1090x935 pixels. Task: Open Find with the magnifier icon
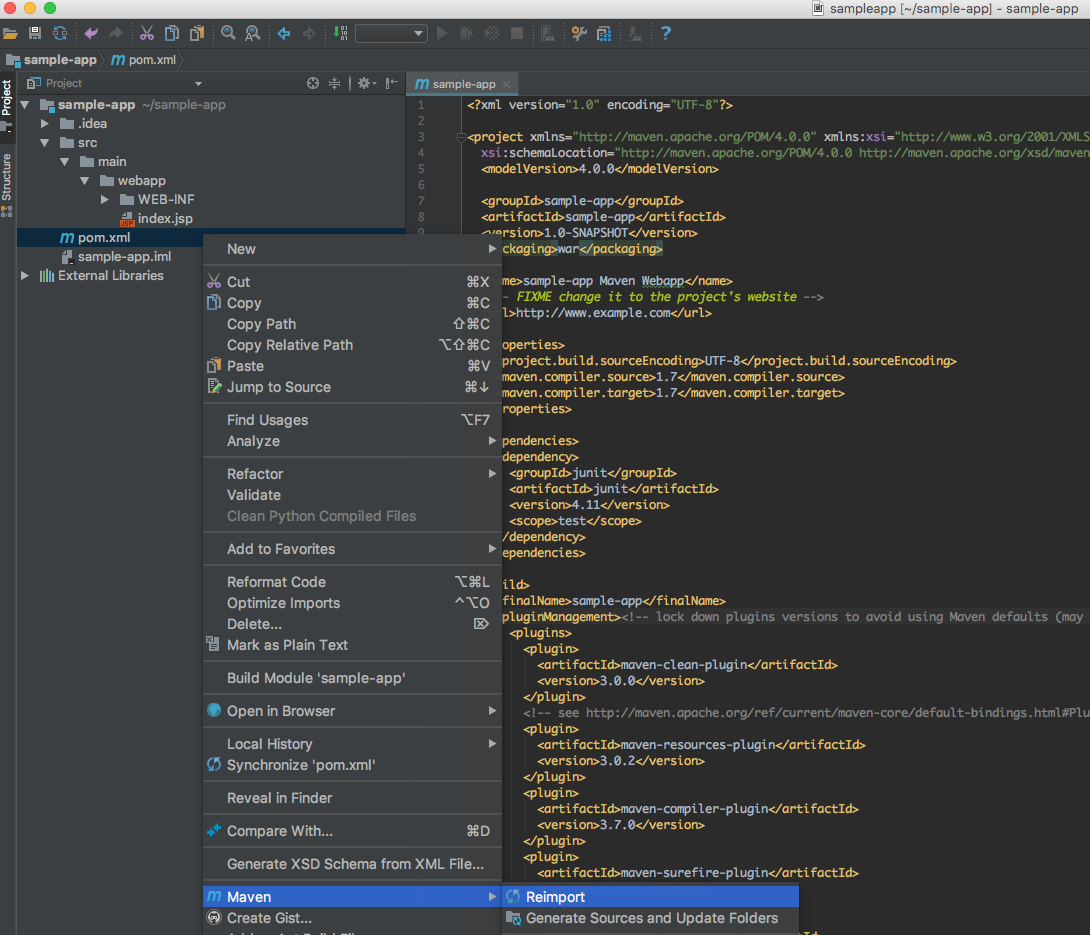click(x=228, y=33)
